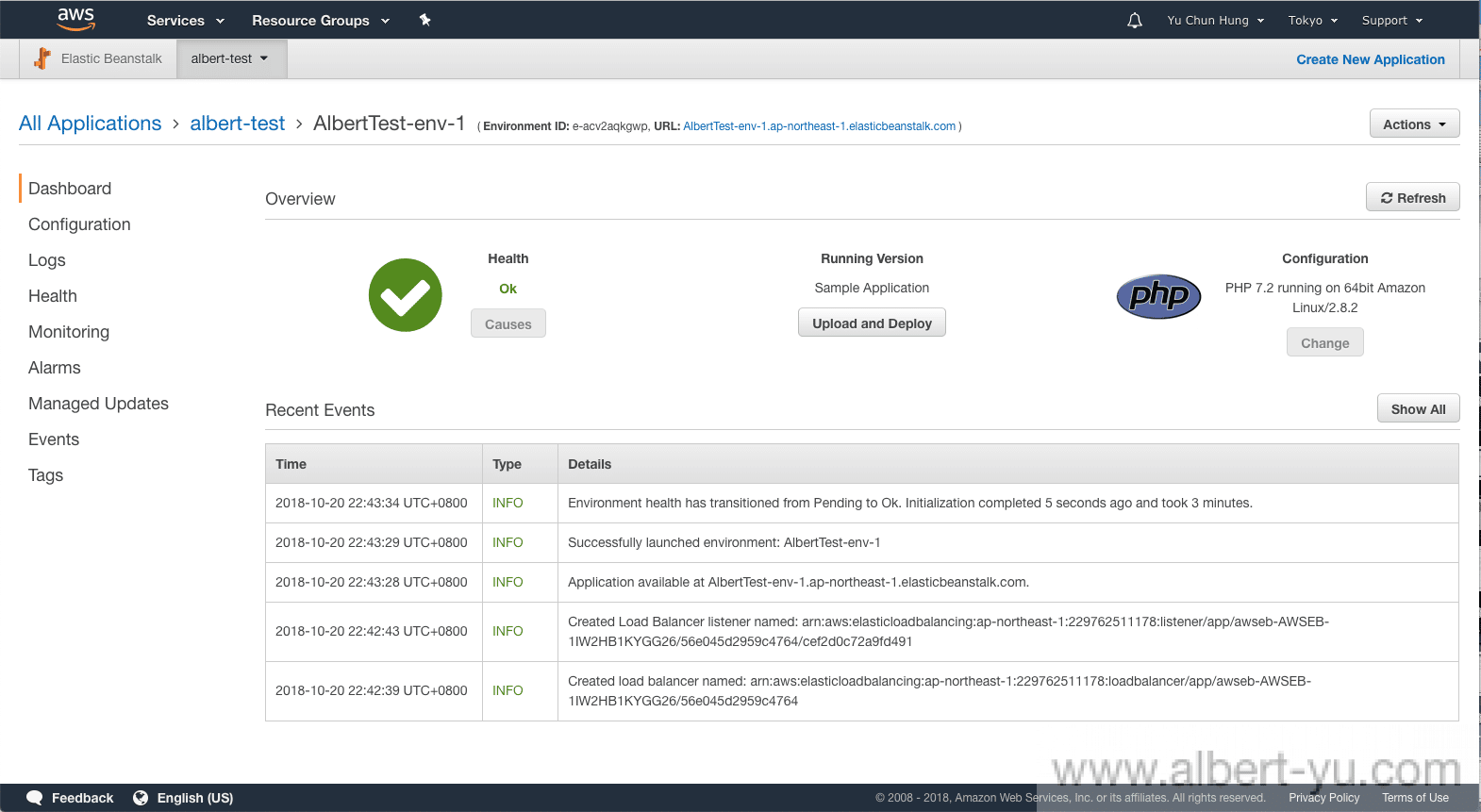Open Tags in the sidebar
Viewport: 1481px width, 812px height.
(45, 475)
